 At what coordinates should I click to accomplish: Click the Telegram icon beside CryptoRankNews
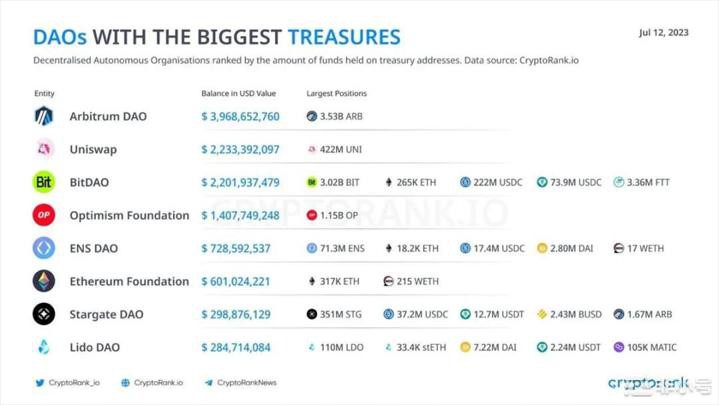click(209, 383)
